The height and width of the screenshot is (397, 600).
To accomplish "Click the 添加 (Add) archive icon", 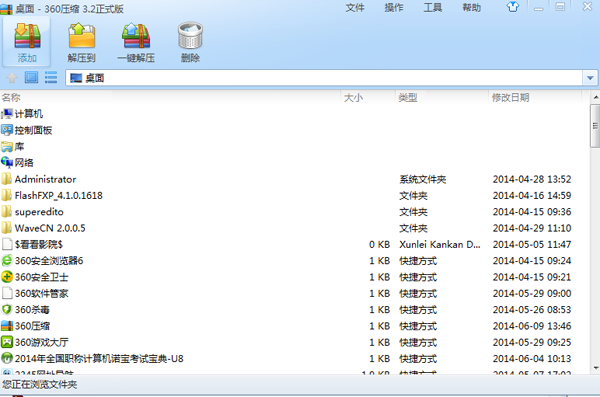I will tap(27, 36).
